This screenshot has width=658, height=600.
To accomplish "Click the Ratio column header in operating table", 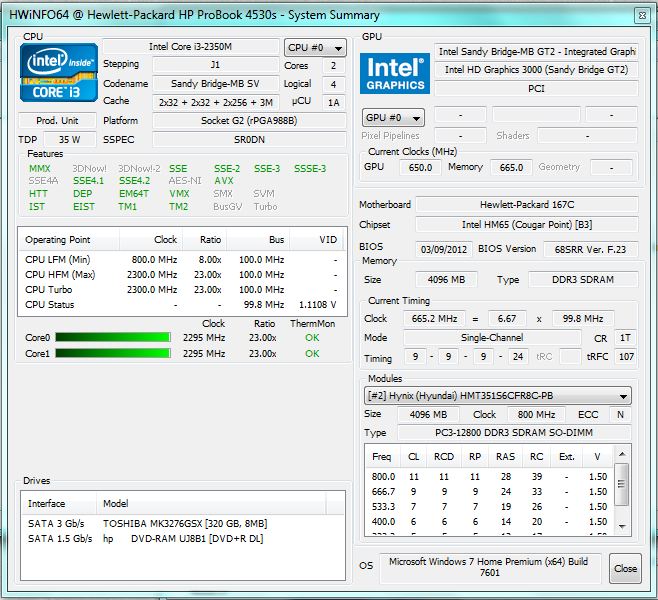I will [x=205, y=240].
